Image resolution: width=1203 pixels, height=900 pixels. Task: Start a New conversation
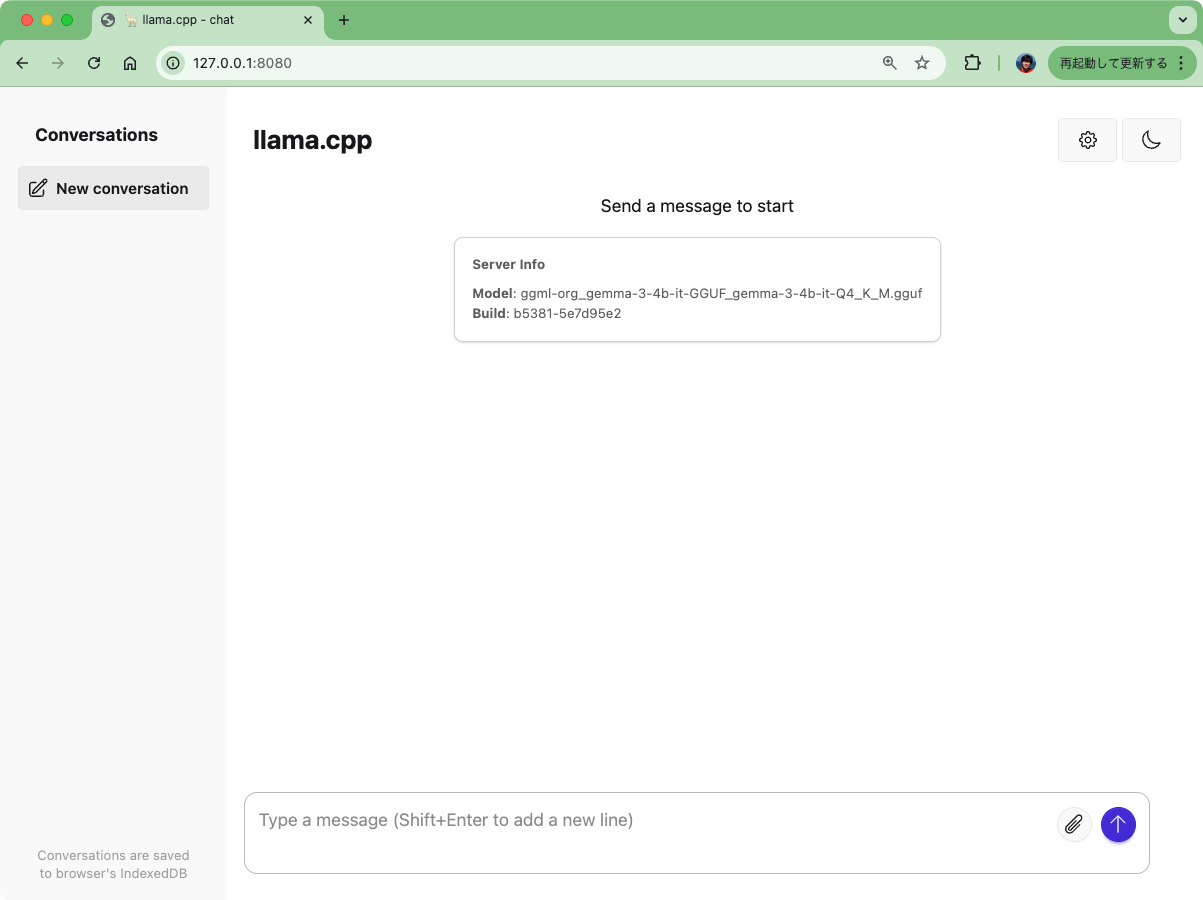tap(113, 188)
